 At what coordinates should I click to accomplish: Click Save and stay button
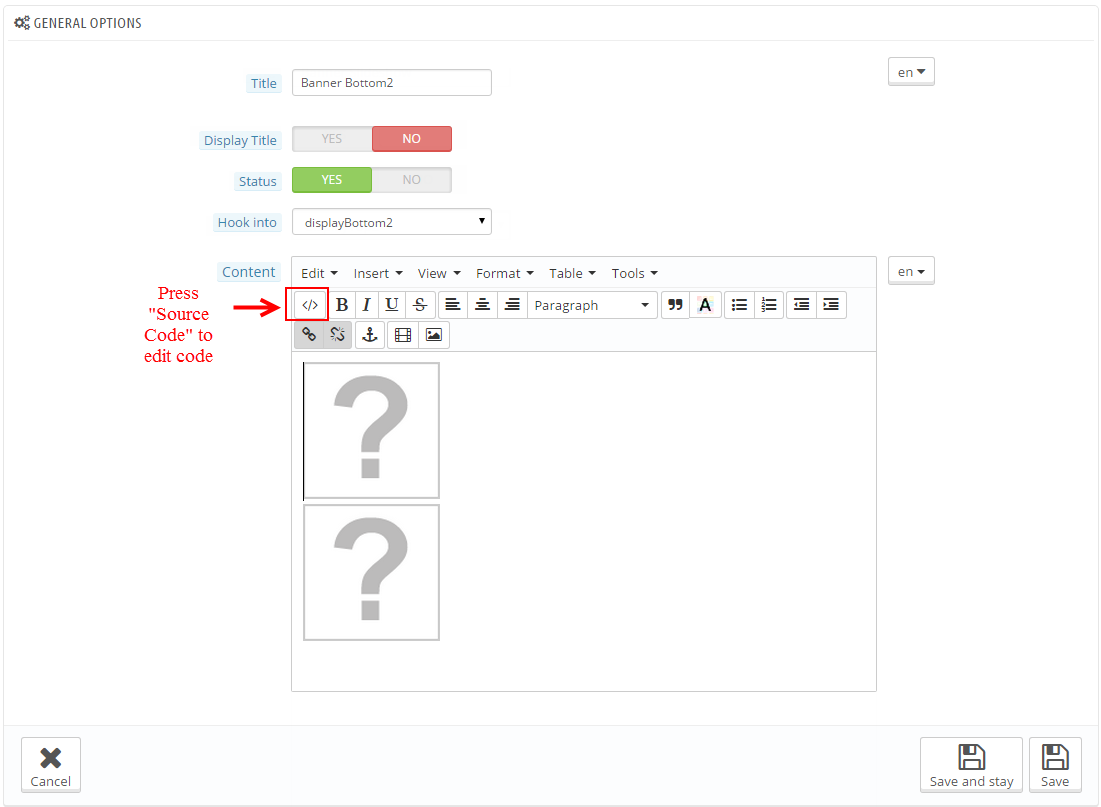point(971,765)
